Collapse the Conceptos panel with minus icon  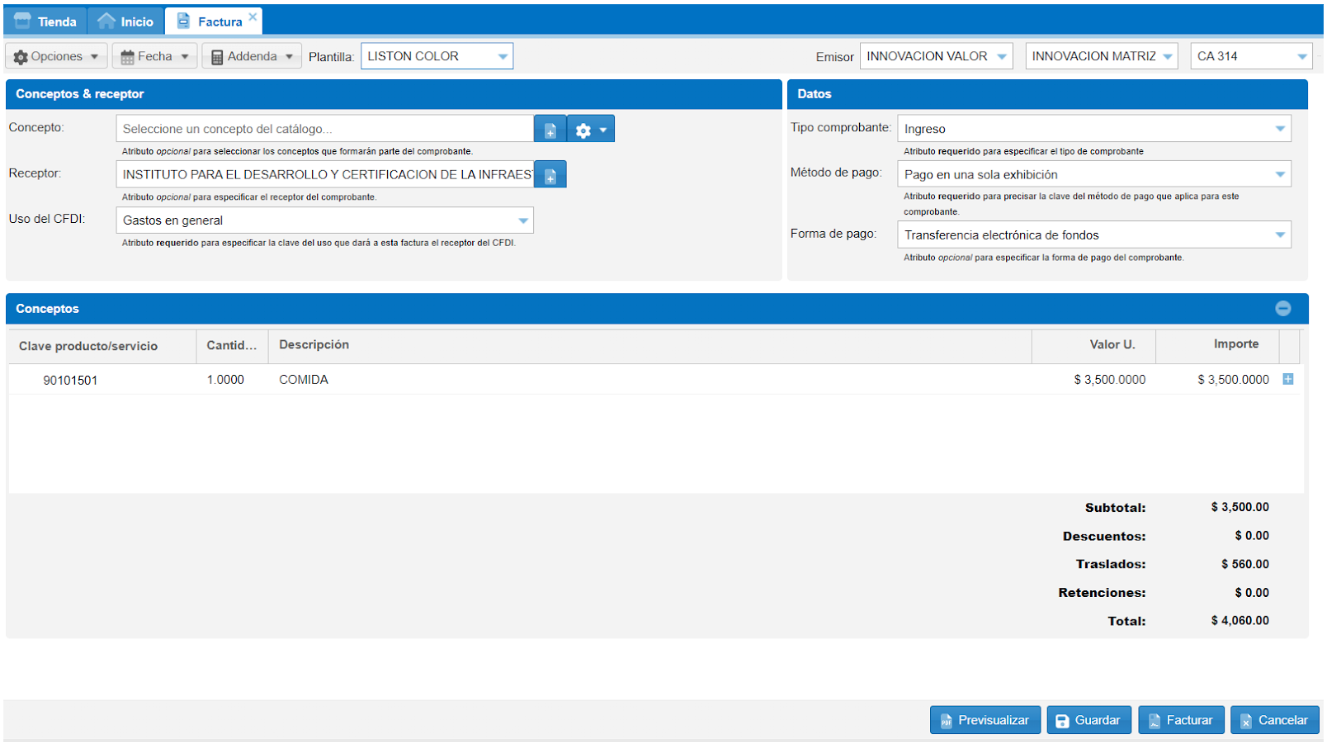pos(1283,309)
